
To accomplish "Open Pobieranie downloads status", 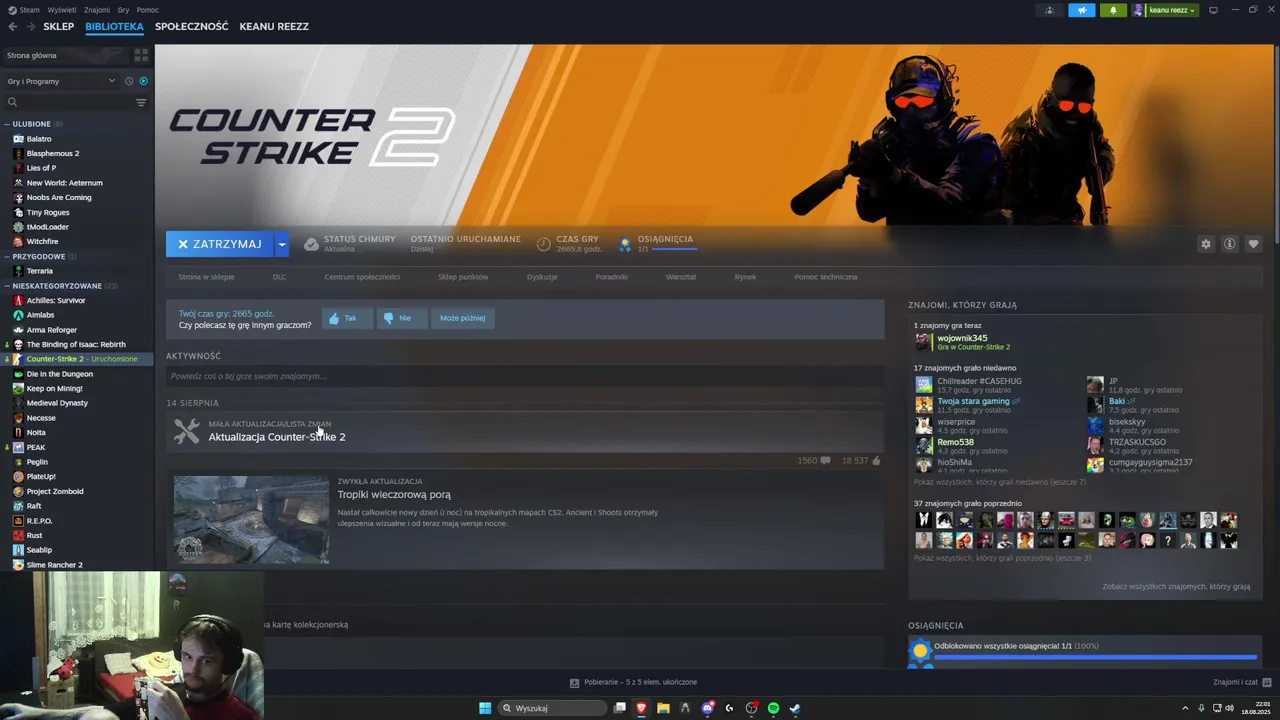I will [x=633, y=682].
